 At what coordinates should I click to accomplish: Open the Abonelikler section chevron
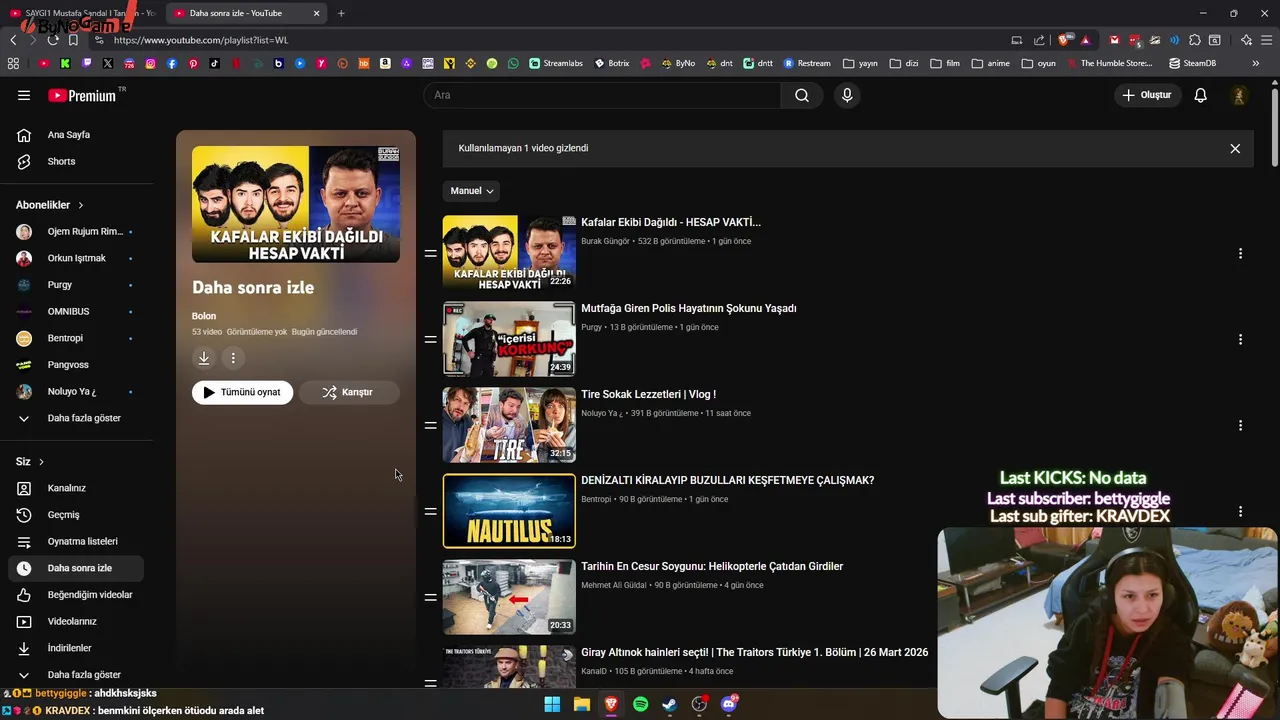[80, 205]
